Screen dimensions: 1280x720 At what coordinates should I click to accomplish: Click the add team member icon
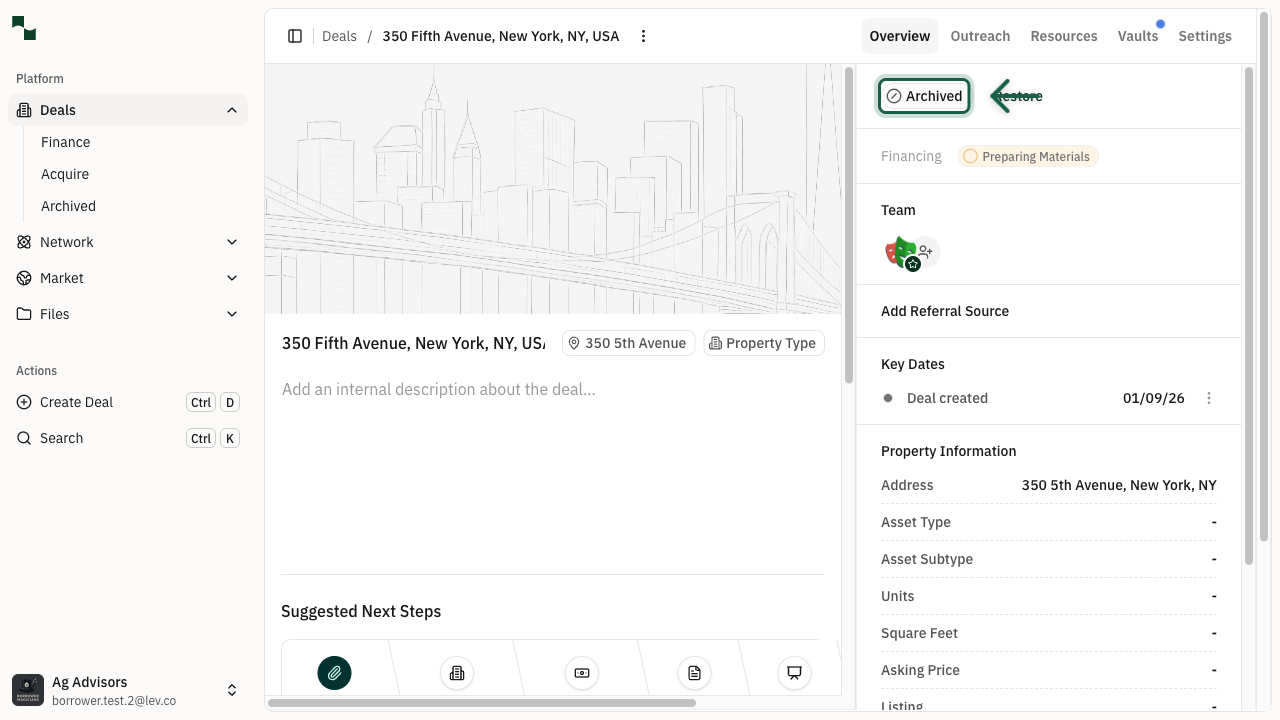tap(926, 252)
